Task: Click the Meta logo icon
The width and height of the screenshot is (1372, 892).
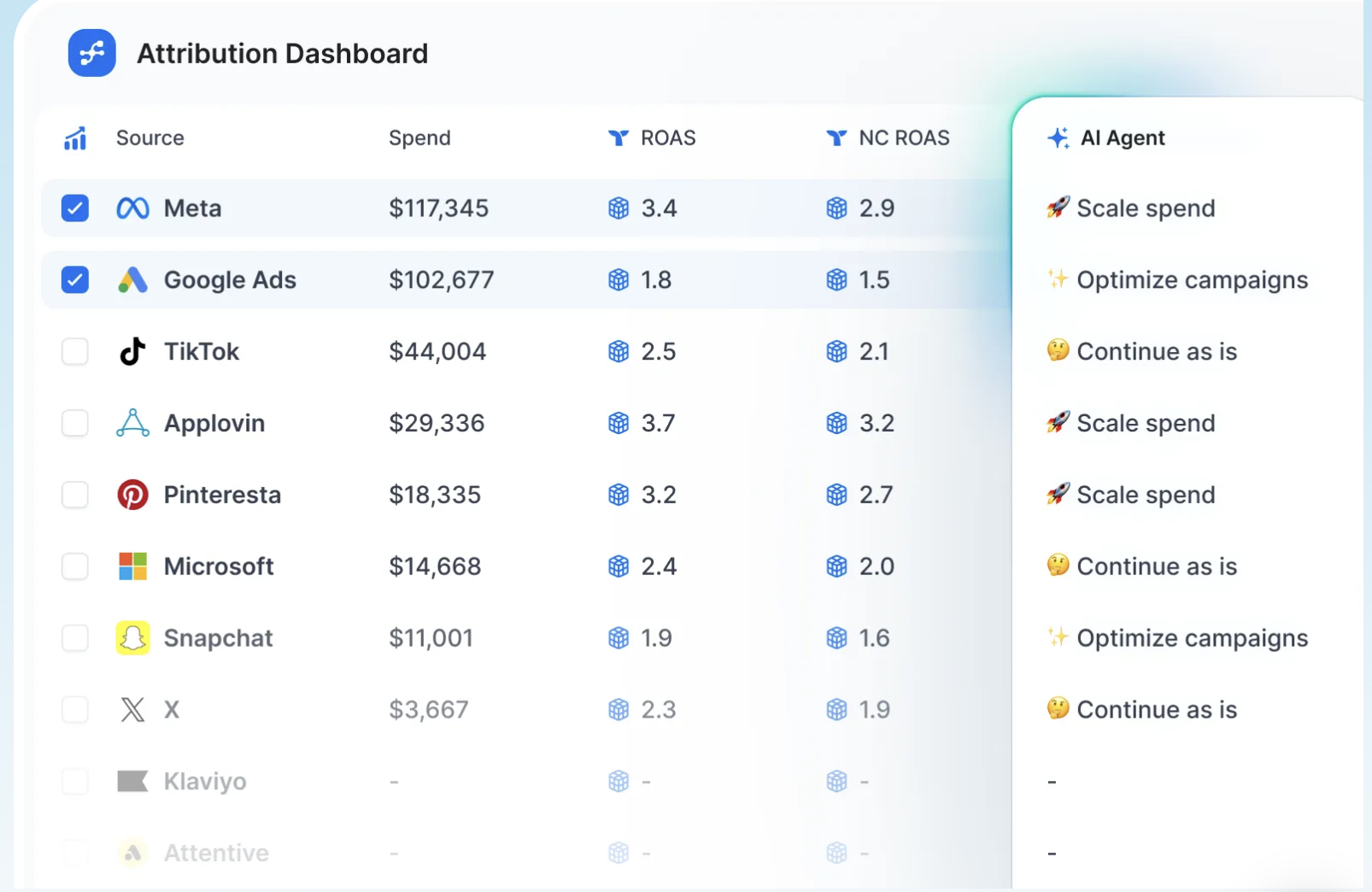Action: tap(132, 208)
